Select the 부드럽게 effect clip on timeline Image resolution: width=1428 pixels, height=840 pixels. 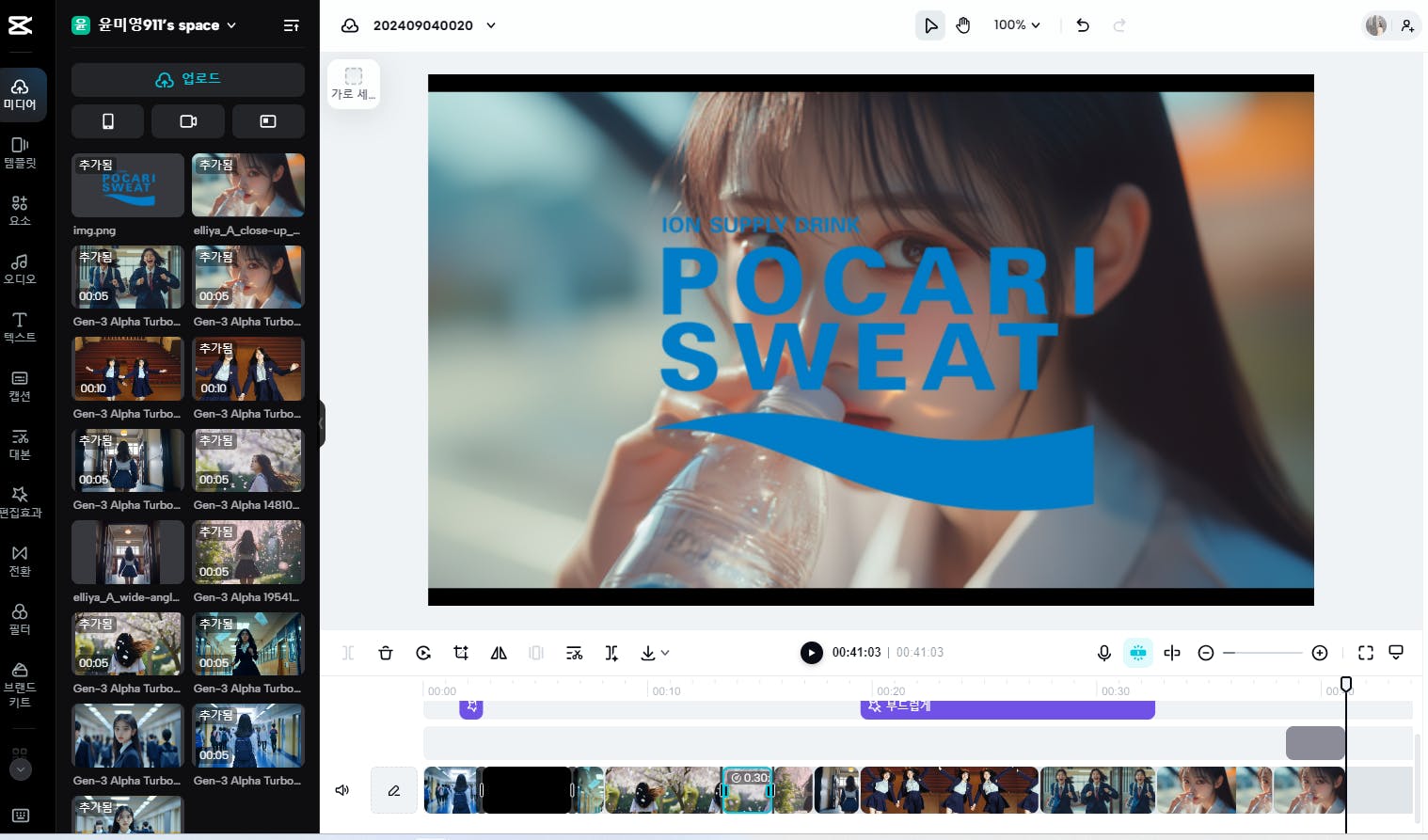click(1008, 708)
